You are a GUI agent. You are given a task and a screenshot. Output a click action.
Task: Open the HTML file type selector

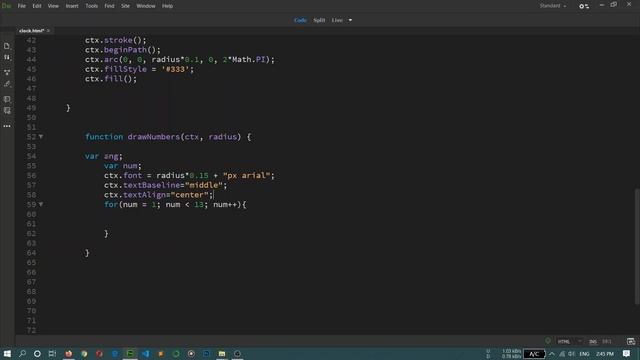(569, 342)
